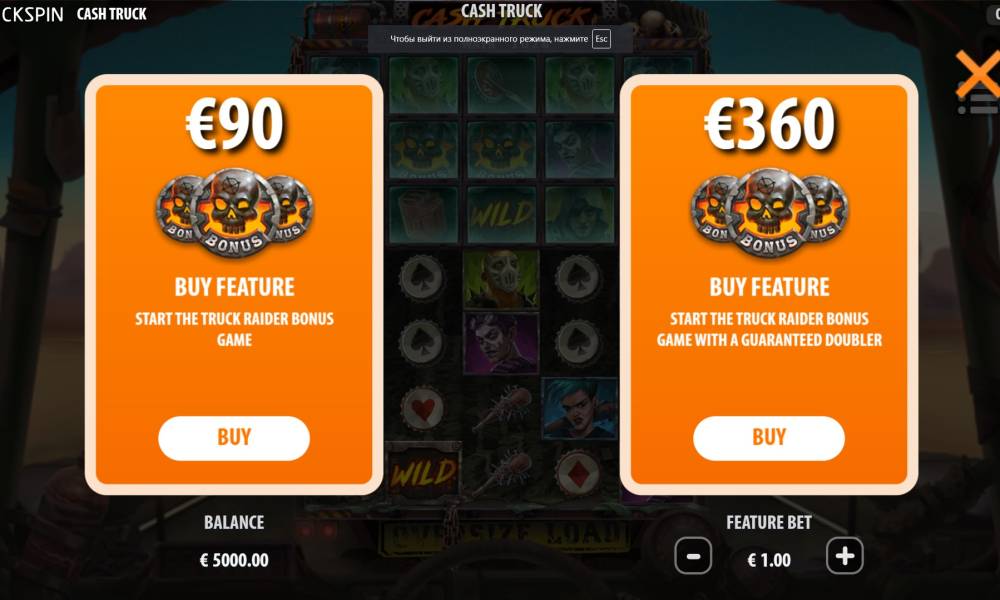The height and width of the screenshot is (600, 1000).
Task: Click the red diamond bottle cap symbol
Action: coord(578,473)
